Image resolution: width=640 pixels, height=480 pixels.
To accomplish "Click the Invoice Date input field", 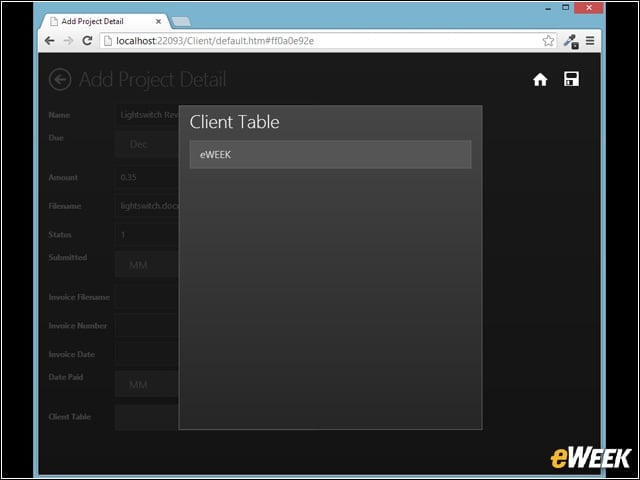I will (147, 354).
